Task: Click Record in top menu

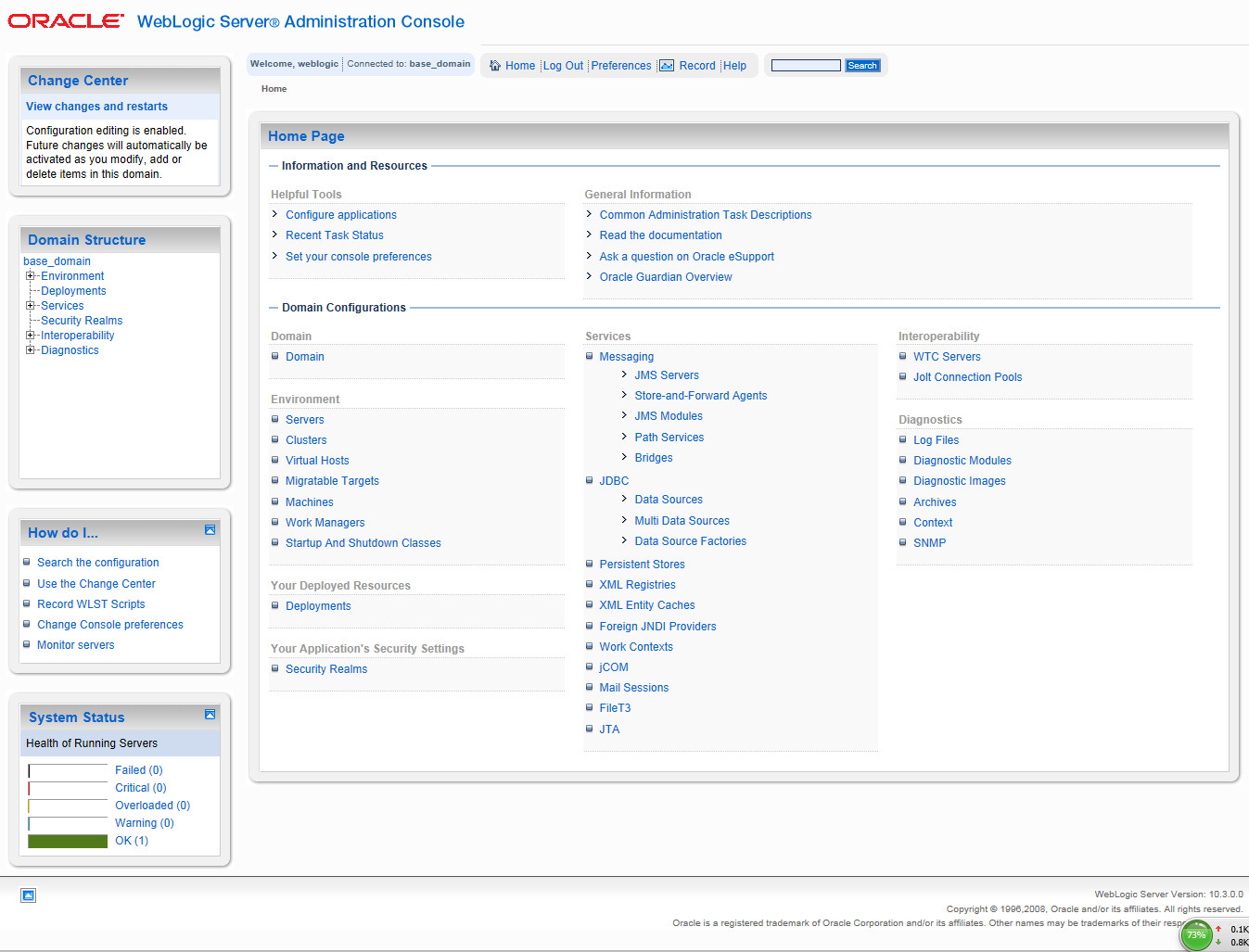Action: point(697,66)
